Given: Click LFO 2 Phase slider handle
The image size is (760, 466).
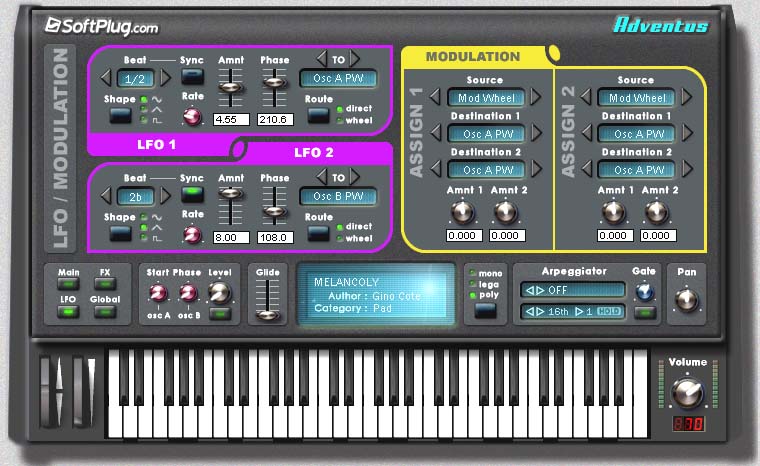Looking at the screenshot, I should pos(274,211).
